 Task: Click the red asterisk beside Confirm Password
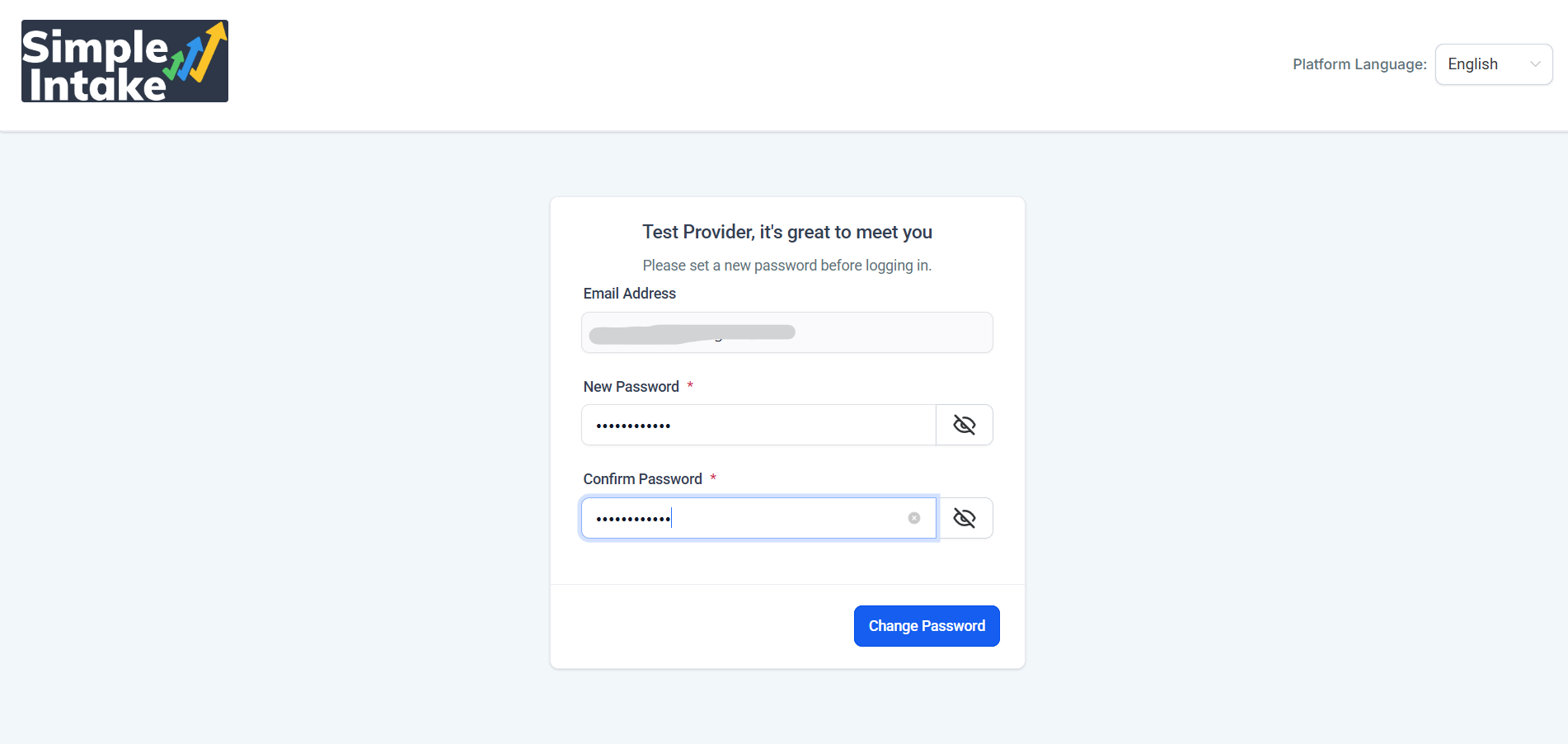point(713,478)
